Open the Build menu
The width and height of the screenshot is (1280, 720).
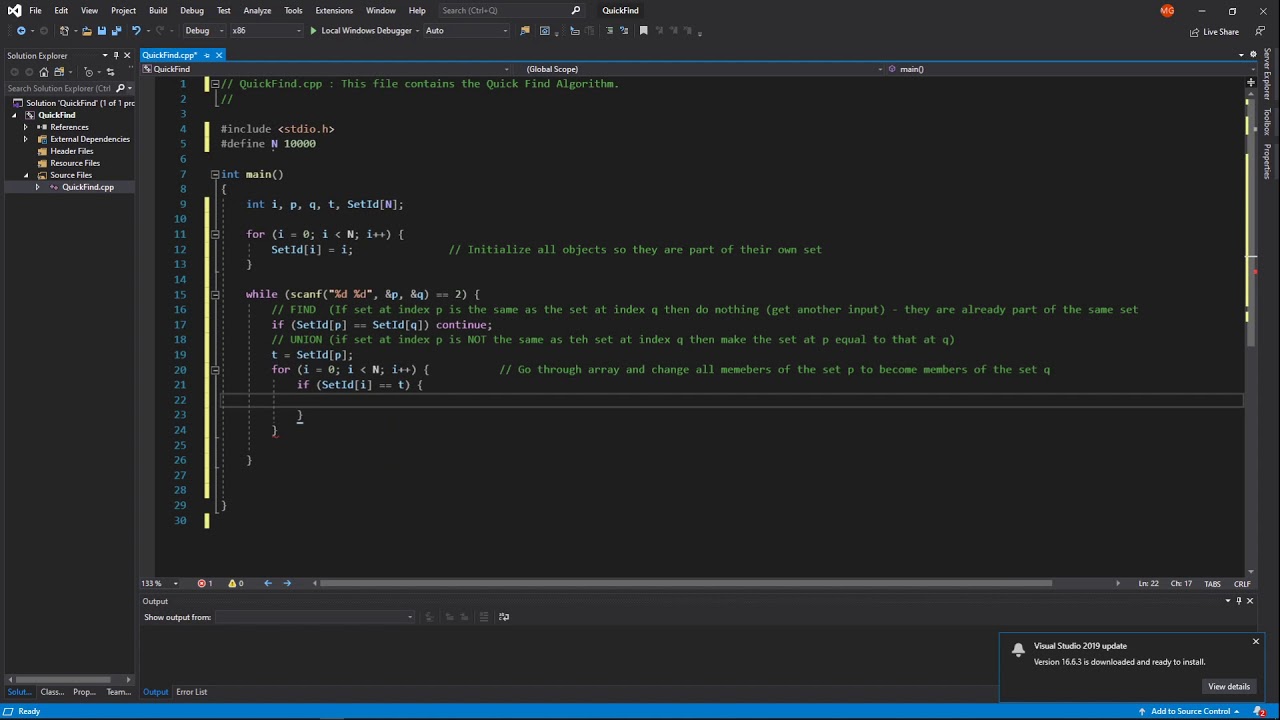click(158, 11)
